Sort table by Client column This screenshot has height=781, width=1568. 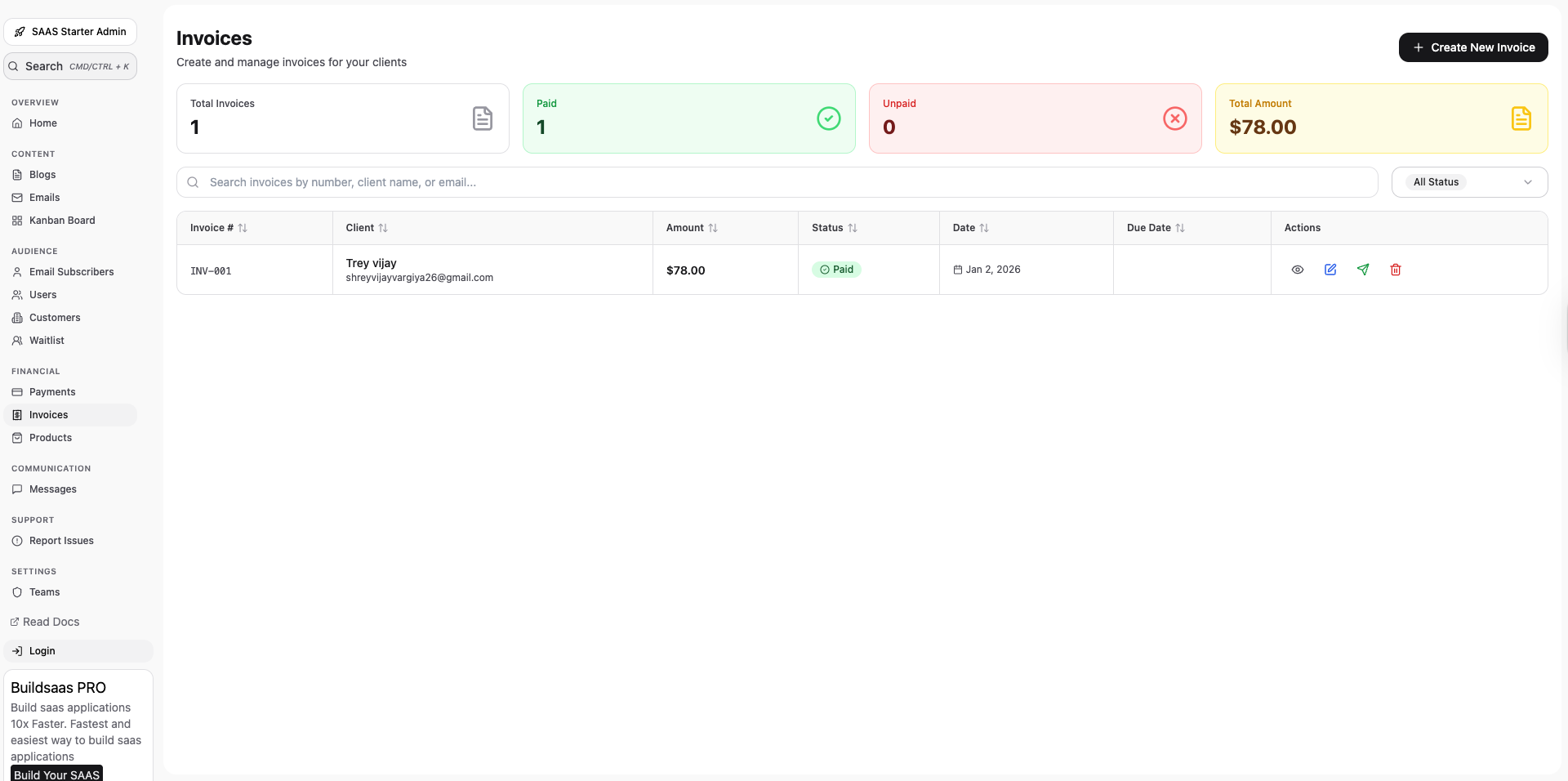click(x=383, y=228)
